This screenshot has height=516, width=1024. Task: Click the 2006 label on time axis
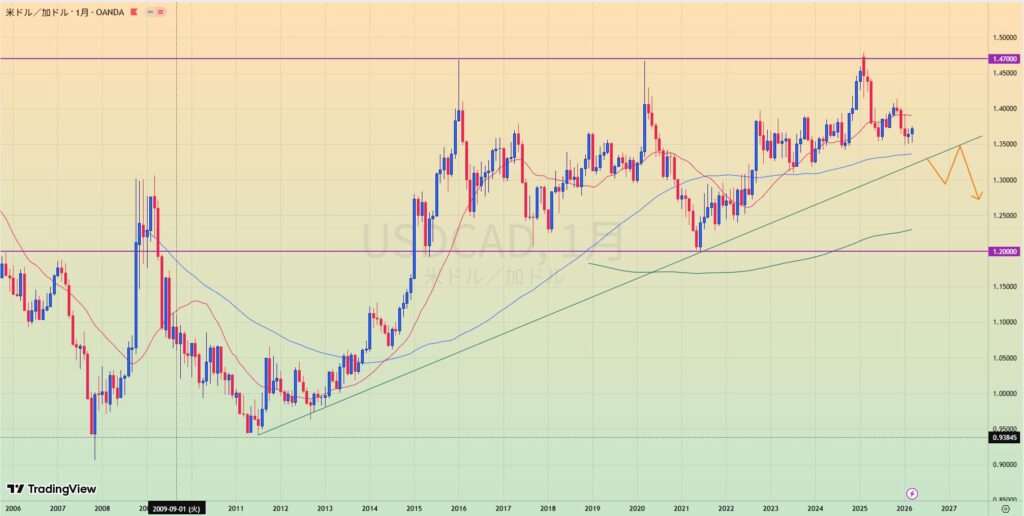[x=13, y=508]
